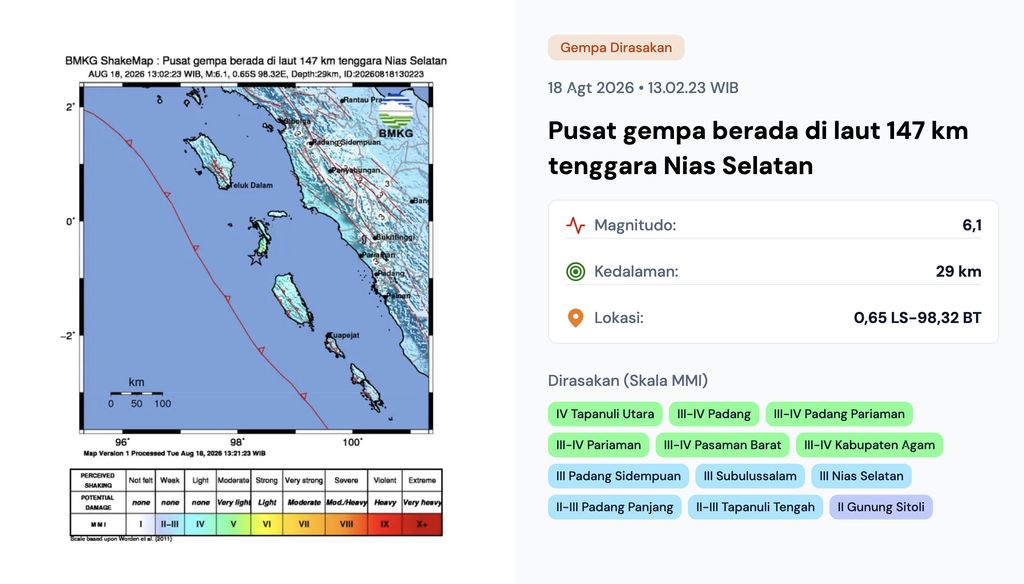
Task: Click the III-IV Pasaman Barat tag
Action: pyautogui.click(x=722, y=446)
